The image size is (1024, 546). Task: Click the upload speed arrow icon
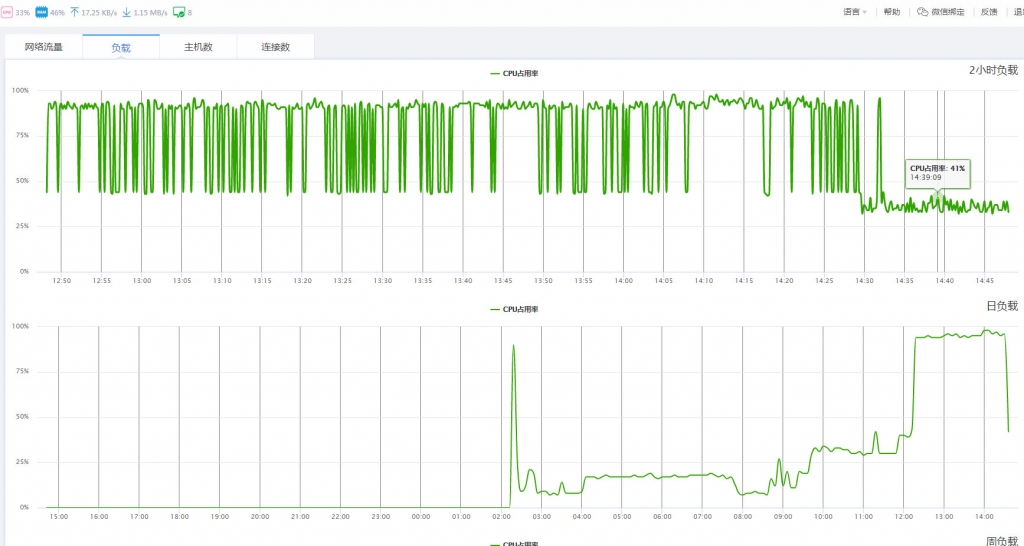point(75,12)
